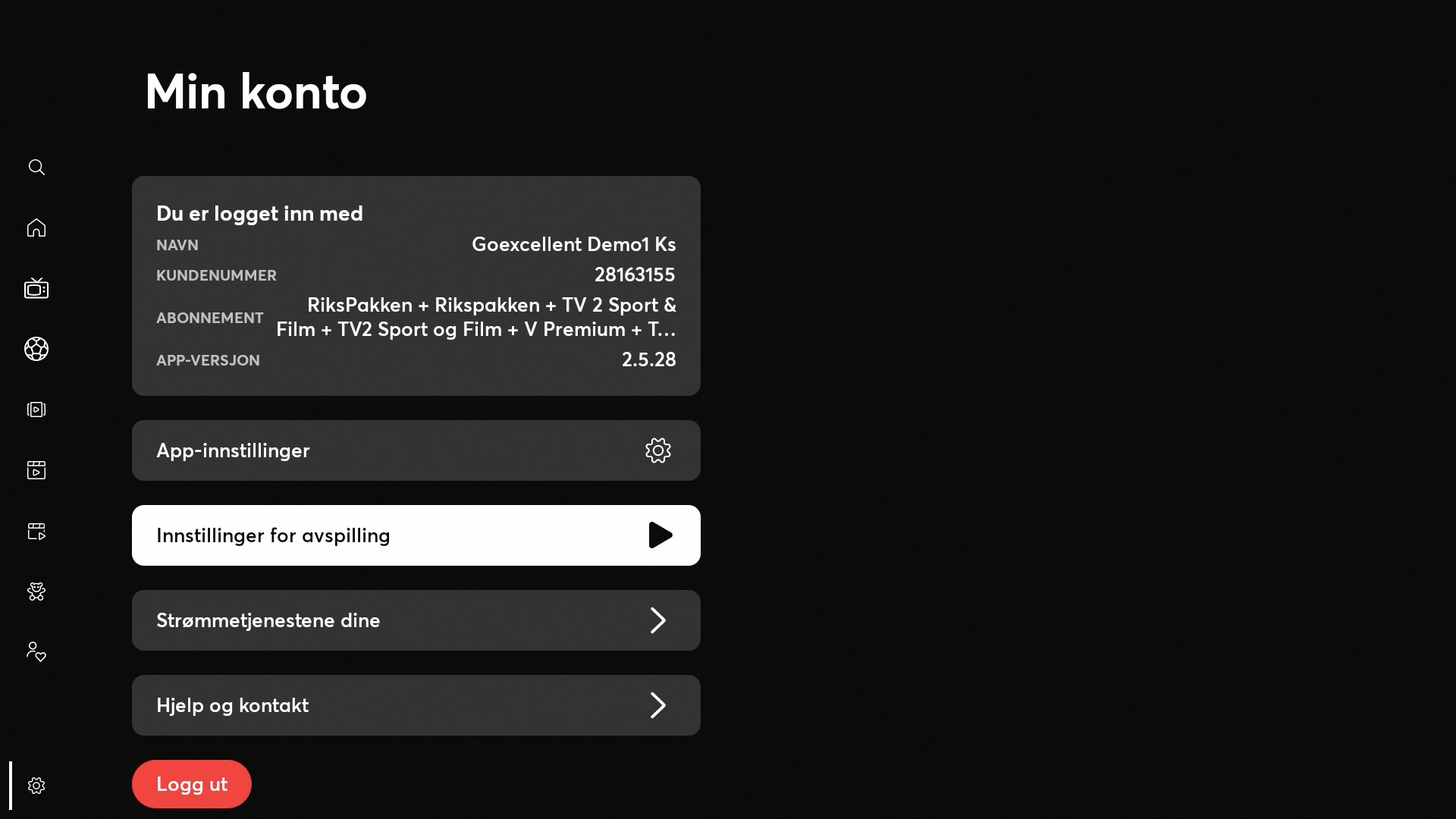Open movies via the clapperboard icon
Screen dimensions: 1456x819
point(36,470)
